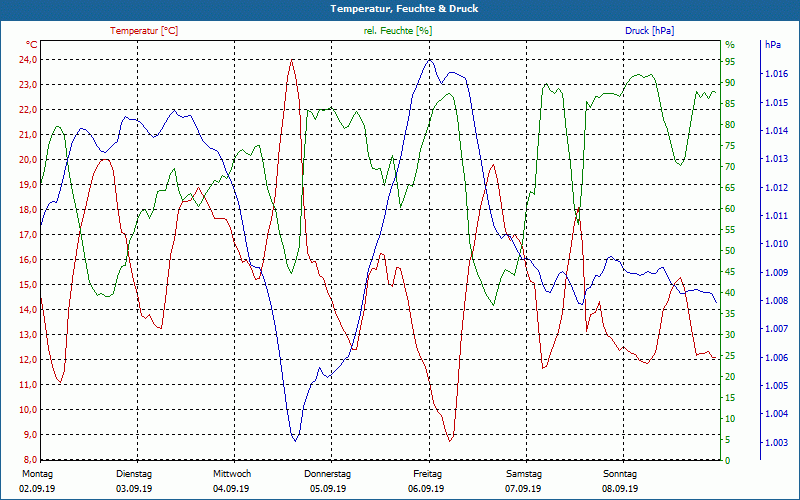800x500 pixels.
Task: Click the '95' humidity axis value
Action: [730, 62]
